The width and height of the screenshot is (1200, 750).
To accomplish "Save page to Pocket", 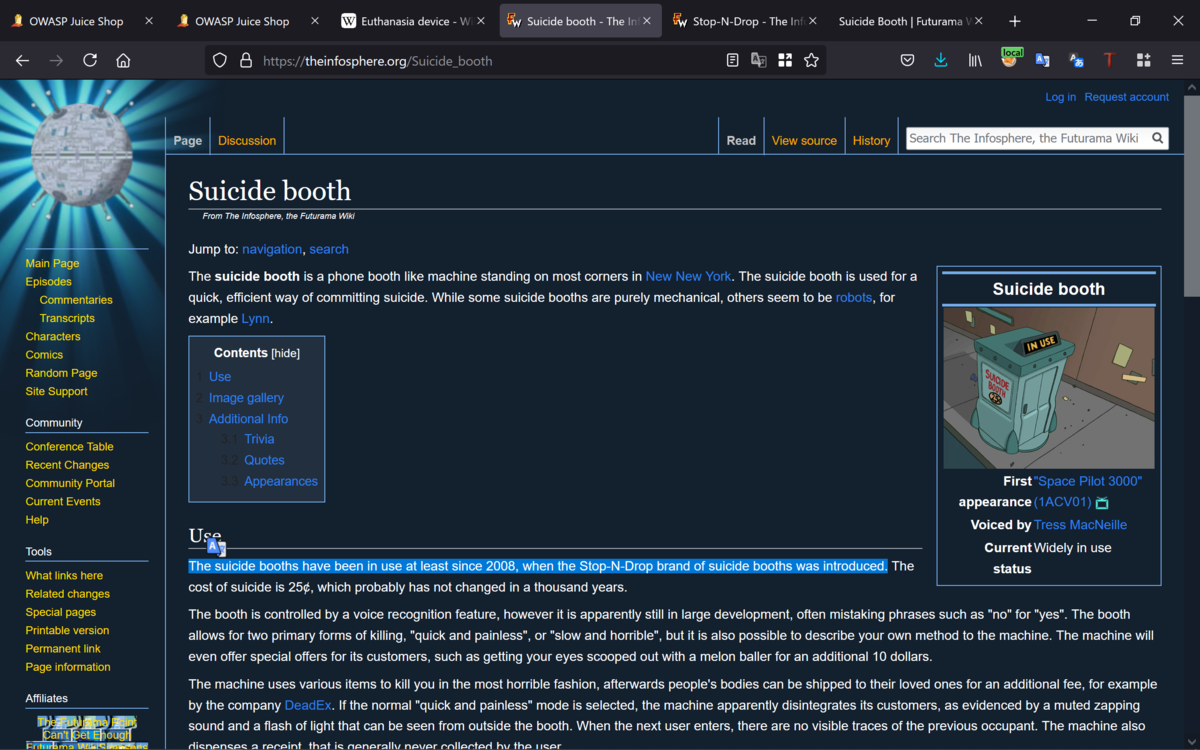I will click(x=907, y=61).
